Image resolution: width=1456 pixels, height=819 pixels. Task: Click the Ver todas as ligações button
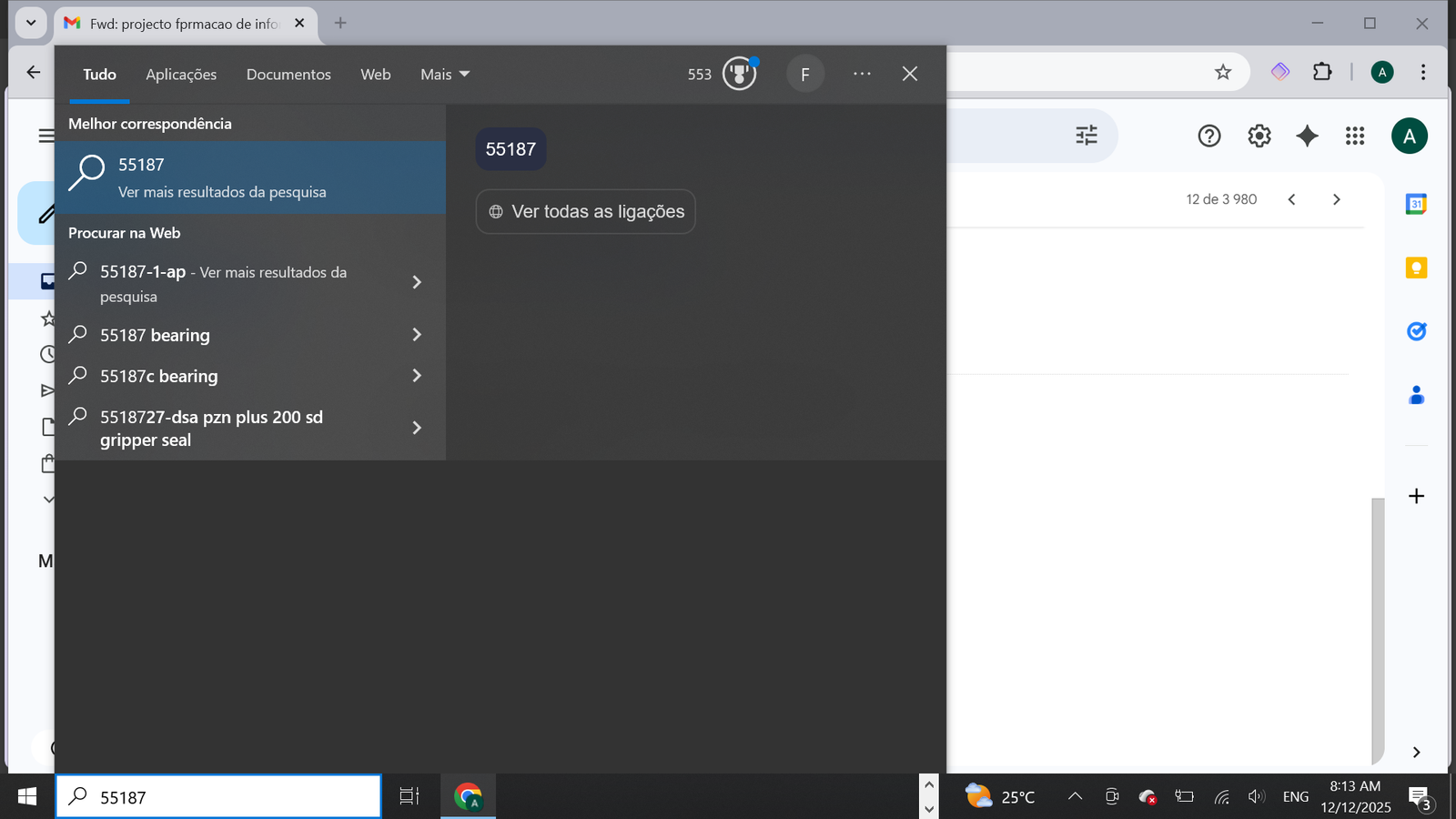point(585,212)
